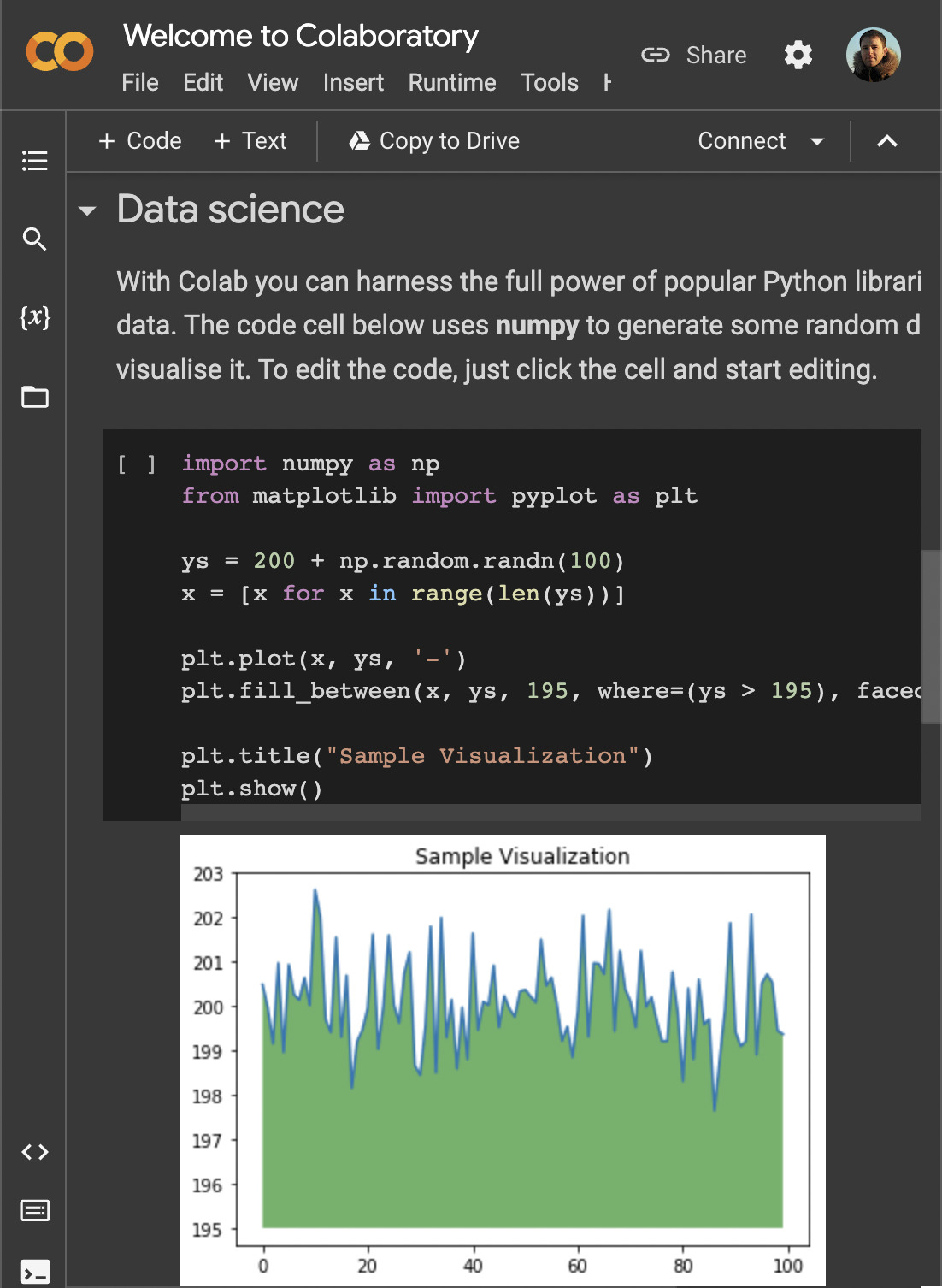Open the variable inspector {x} panel
Screen dimensions: 942x1288
tap(34, 318)
